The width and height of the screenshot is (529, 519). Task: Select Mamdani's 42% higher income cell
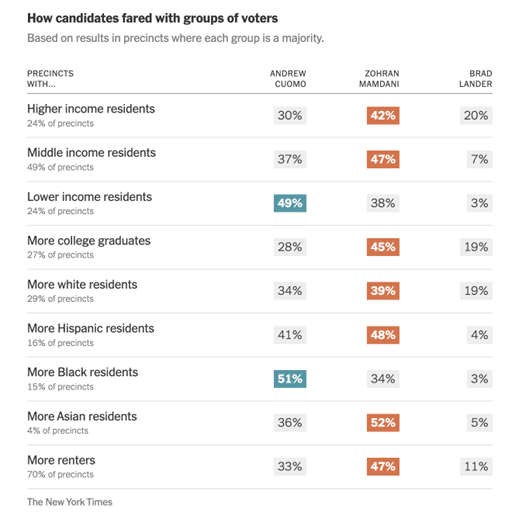click(x=383, y=115)
